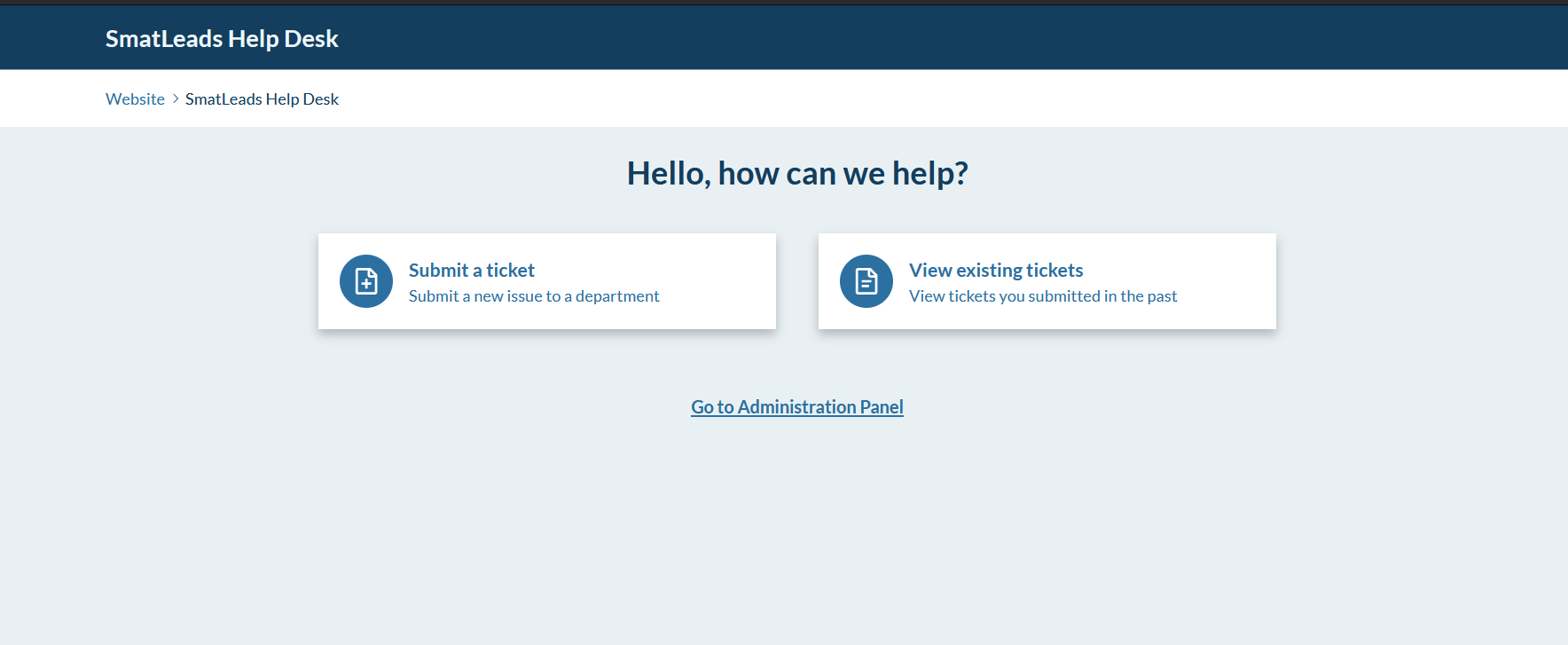The height and width of the screenshot is (645, 1568).
Task: Click the "Hello, how can we help?" heading
Action: [796, 173]
